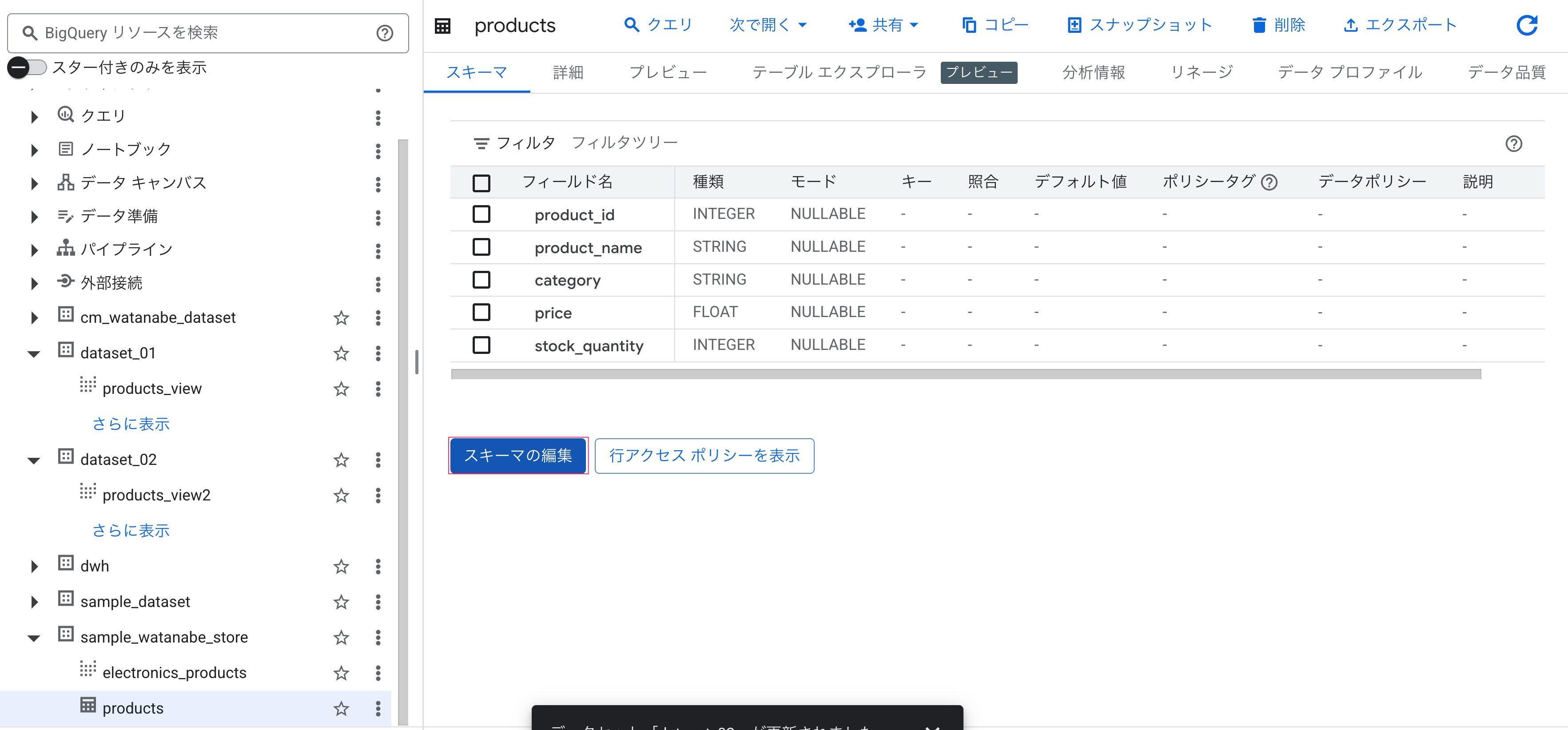Click the クエリ toolbar button

click(x=658, y=25)
